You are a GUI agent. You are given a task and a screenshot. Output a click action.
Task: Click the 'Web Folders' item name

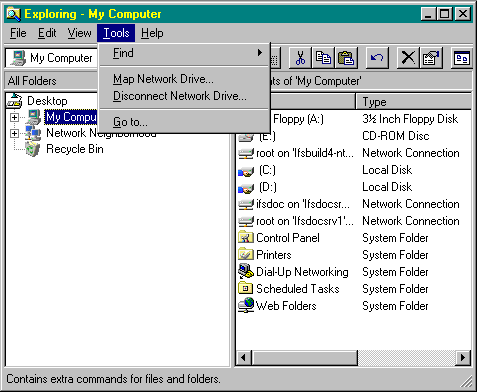click(x=286, y=306)
